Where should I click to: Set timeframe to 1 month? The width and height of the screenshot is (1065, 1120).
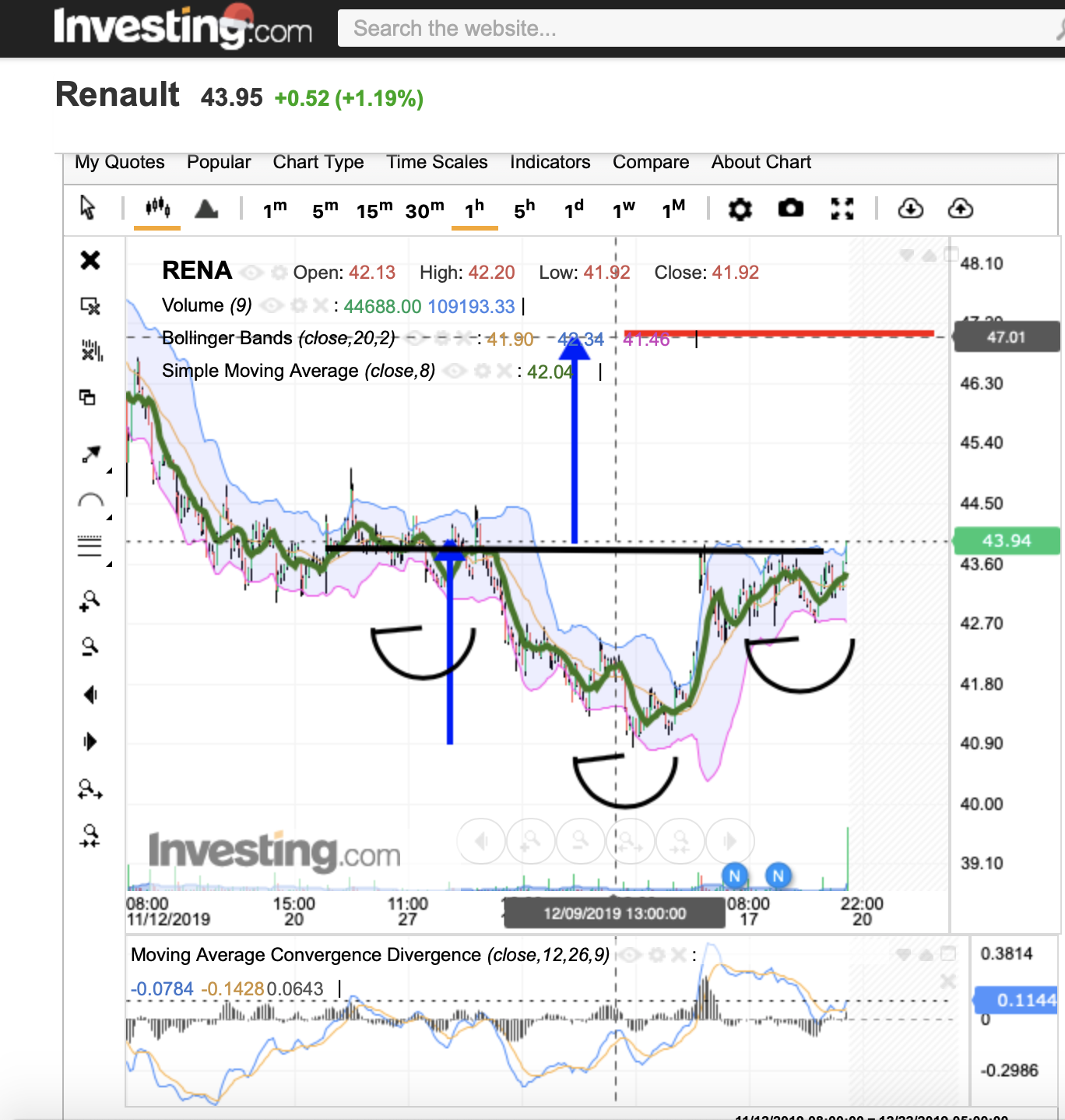(673, 210)
